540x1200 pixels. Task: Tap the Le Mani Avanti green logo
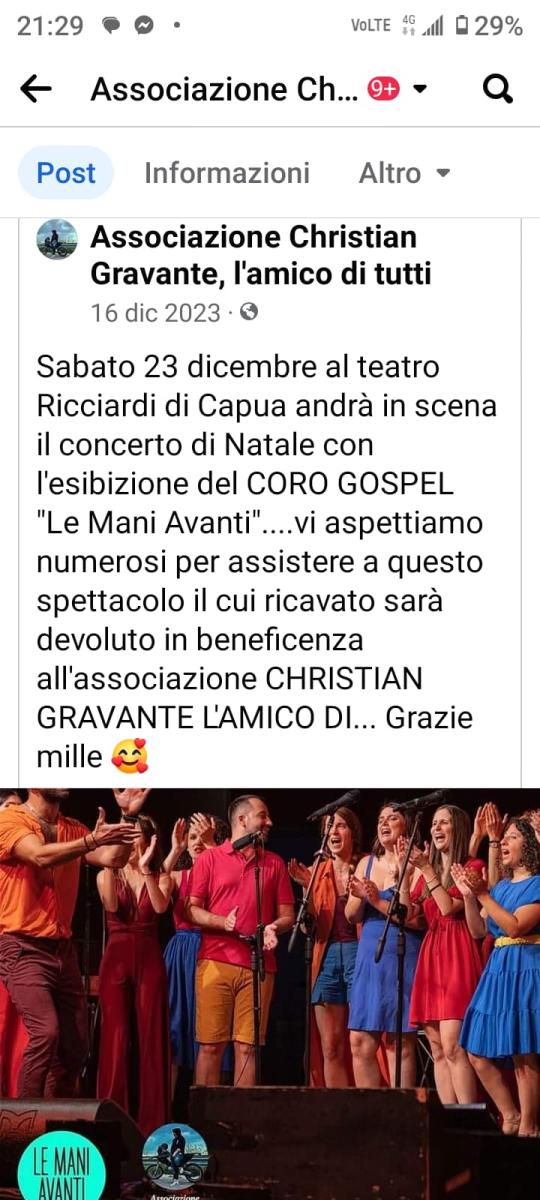[62, 1166]
